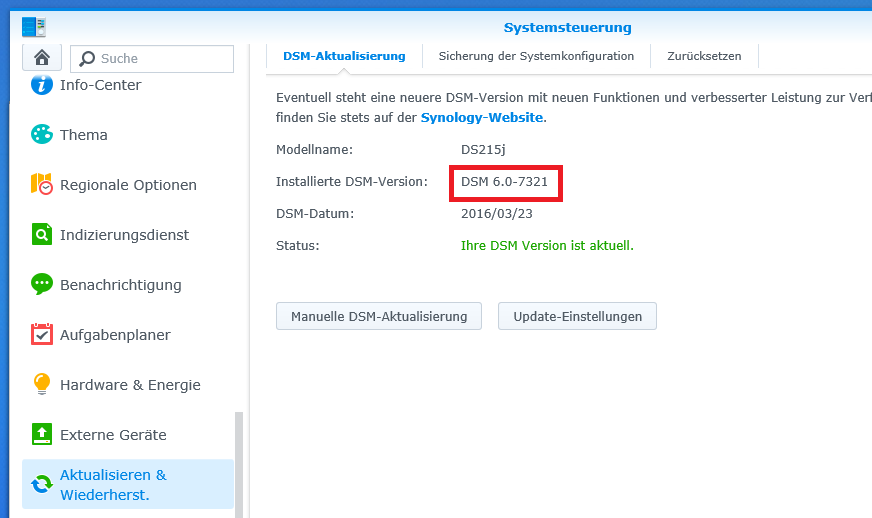Viewport: 872px width, 518px height.
Task: Click the DSM 6.0-7321 version value
Action: tap(504, 182)
